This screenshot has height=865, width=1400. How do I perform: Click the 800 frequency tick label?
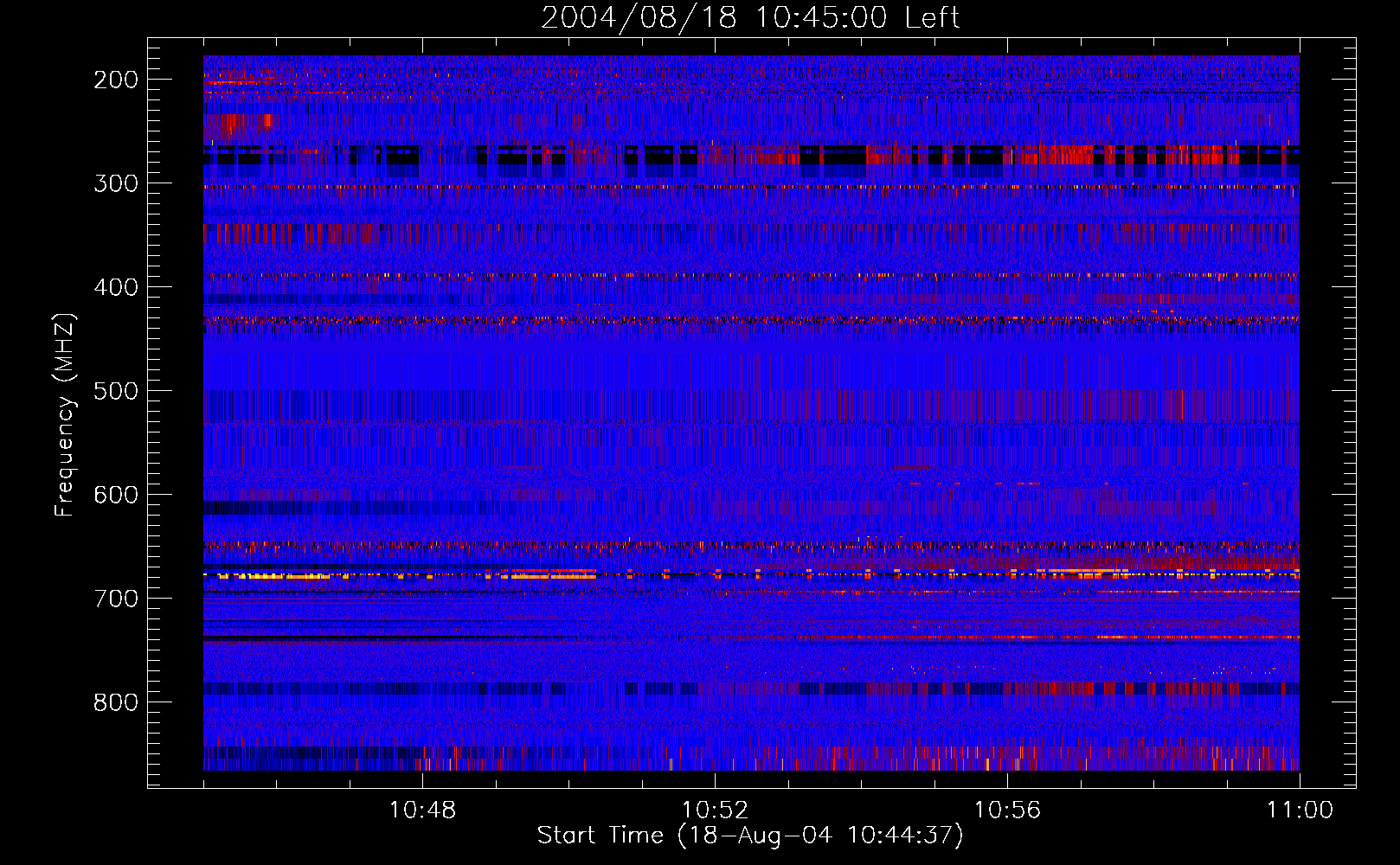pos(116,702)
